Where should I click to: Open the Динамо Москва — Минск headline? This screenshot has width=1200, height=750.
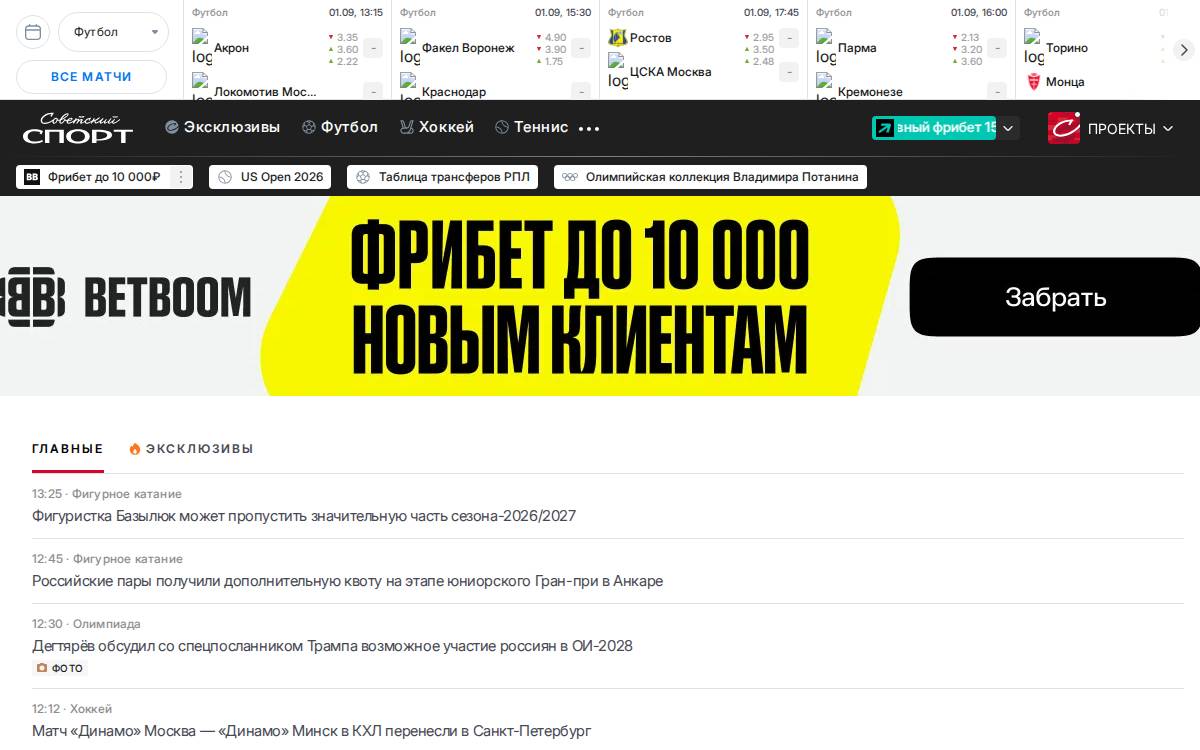click(312, 731)
